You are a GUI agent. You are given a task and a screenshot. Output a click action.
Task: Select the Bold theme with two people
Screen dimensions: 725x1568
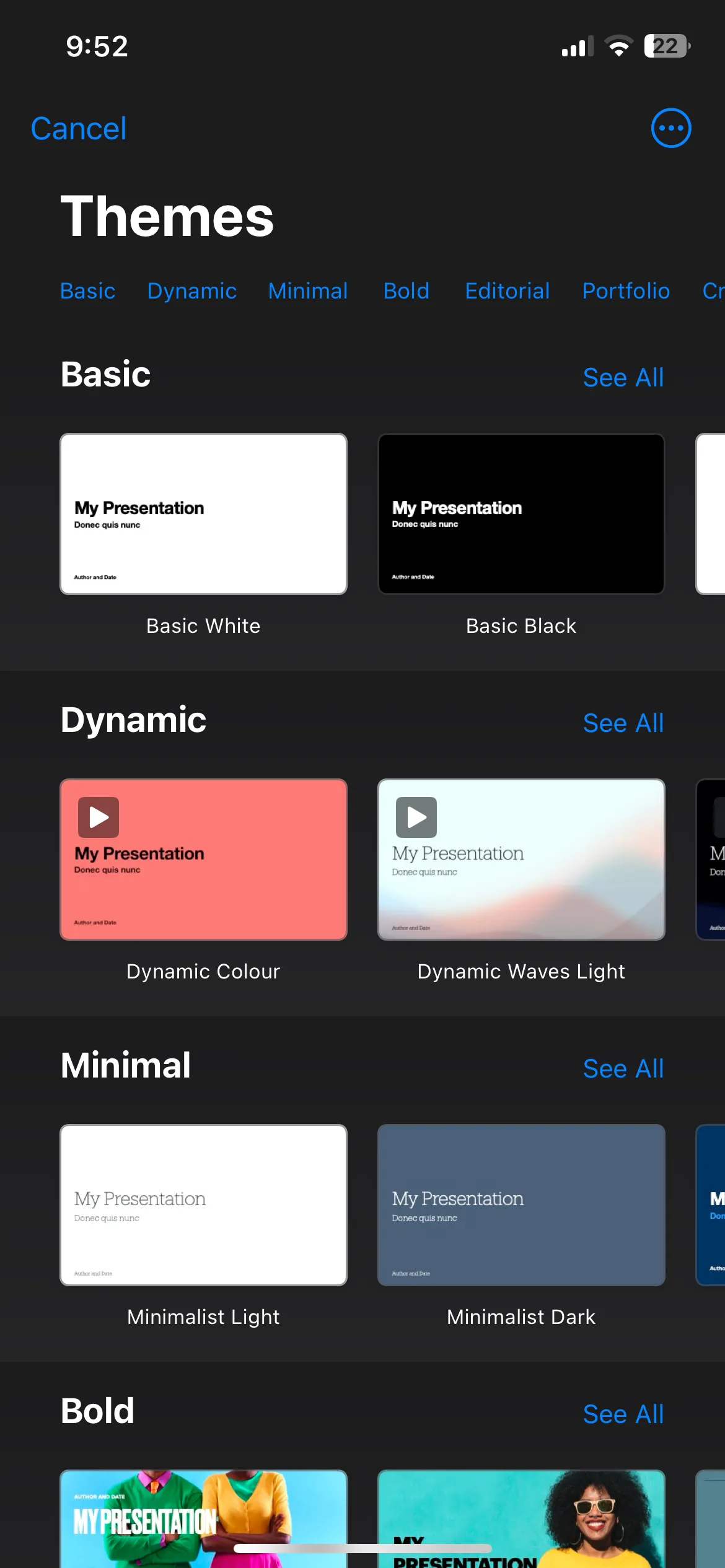pos(203,1518)
